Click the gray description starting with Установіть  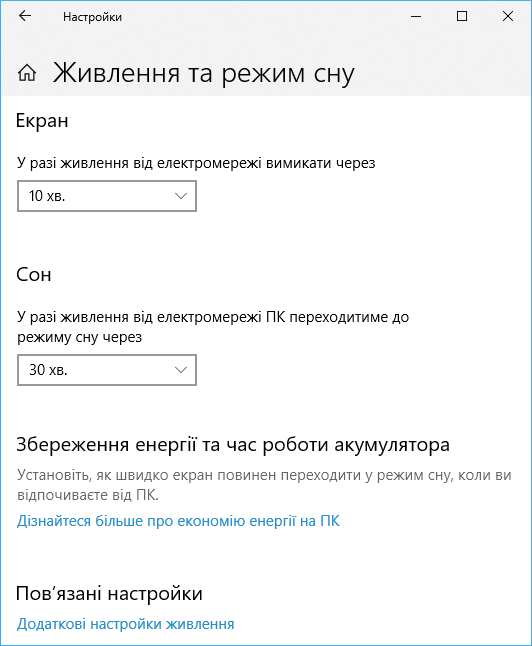[264, 485]
